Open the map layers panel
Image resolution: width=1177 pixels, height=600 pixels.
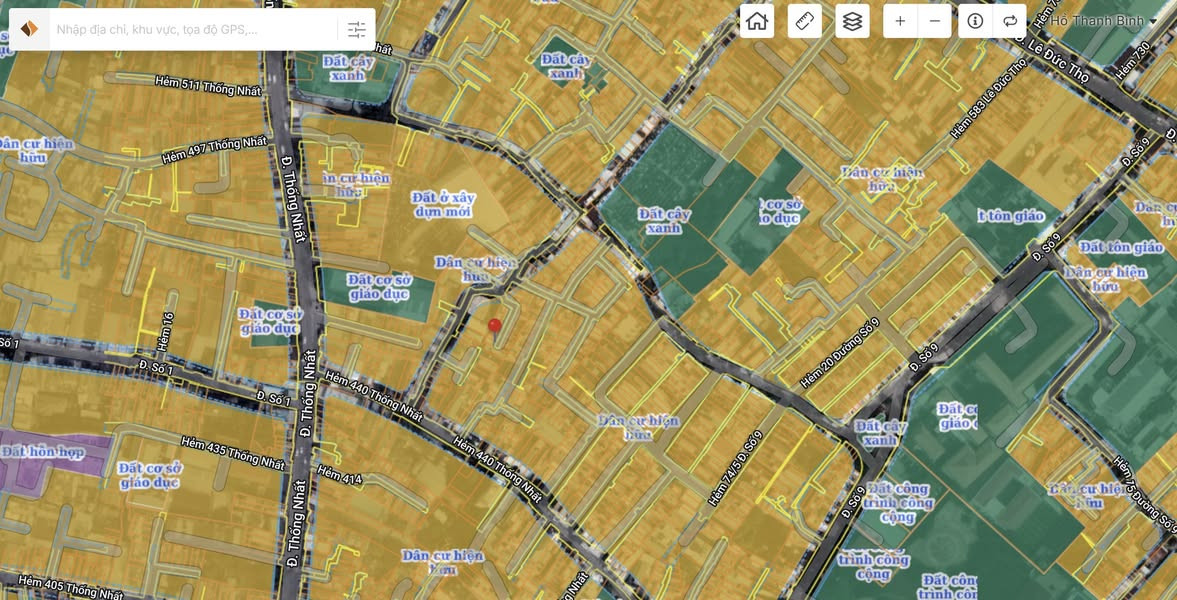pos(852,21)
